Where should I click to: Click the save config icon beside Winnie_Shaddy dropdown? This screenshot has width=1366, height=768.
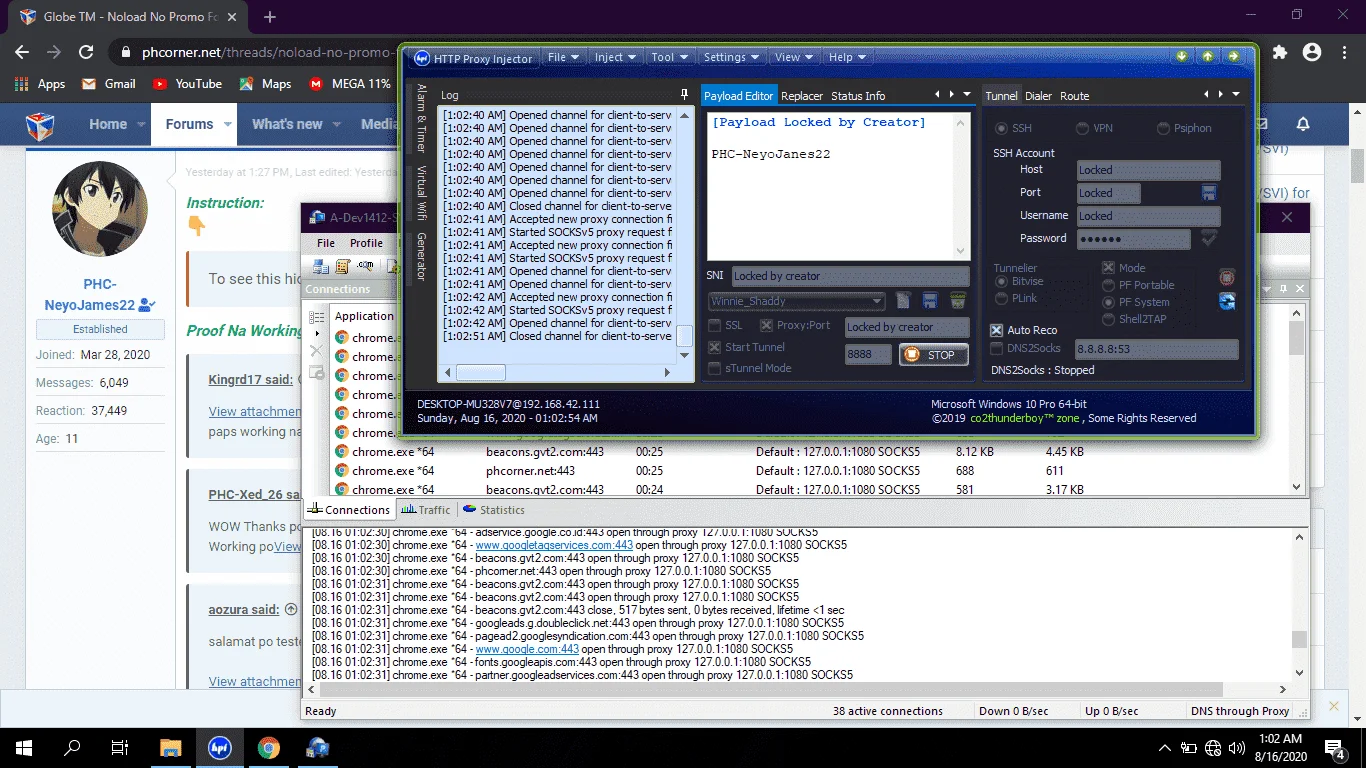tap(930, 301)
